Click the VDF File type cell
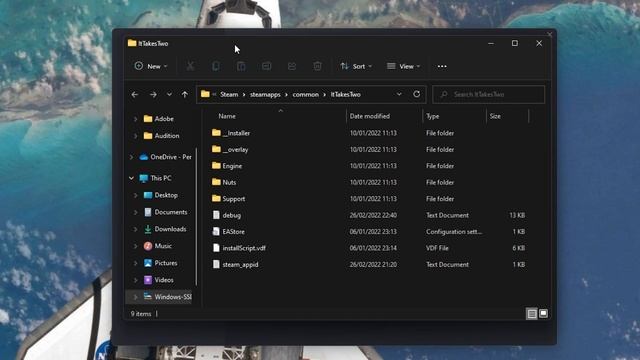Screen dimensions: 640x360 point(437,248)
